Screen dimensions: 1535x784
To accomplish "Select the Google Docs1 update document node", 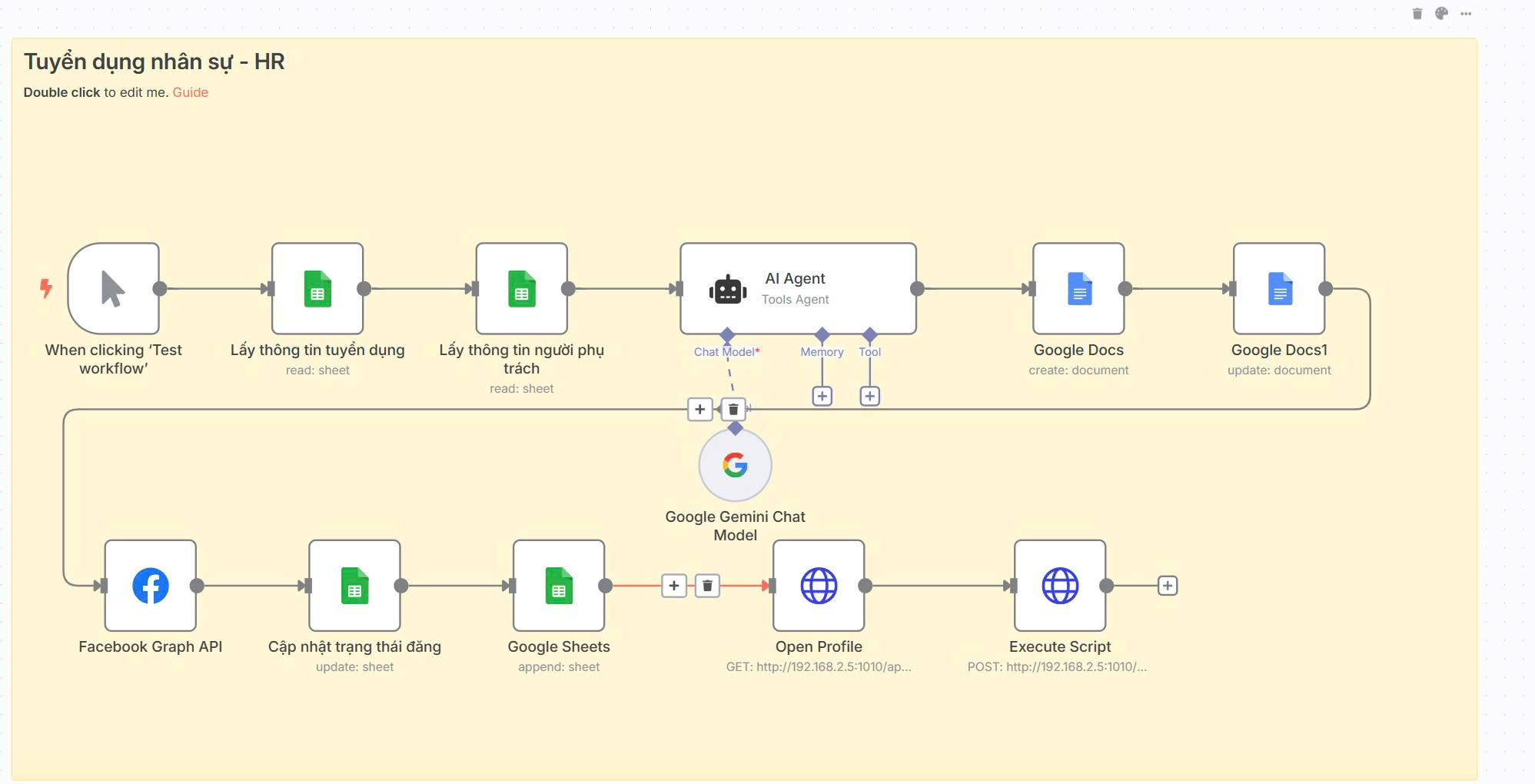I will [x=1279, y=289].
